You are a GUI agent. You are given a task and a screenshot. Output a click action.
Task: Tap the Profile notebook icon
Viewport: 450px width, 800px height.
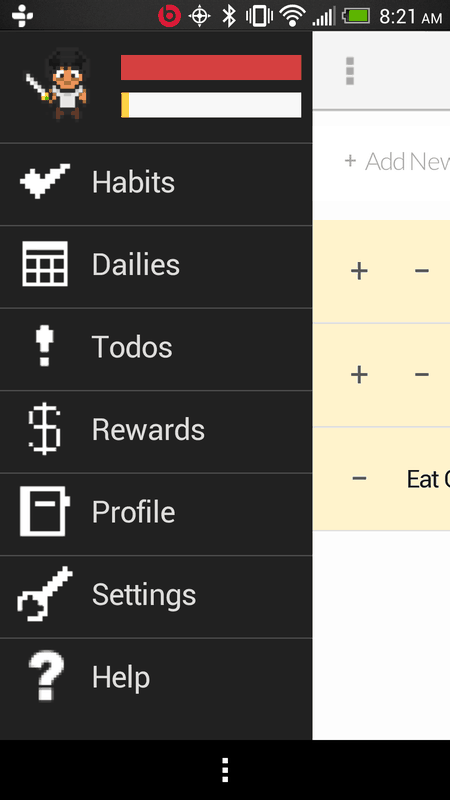tap(45, 511)
